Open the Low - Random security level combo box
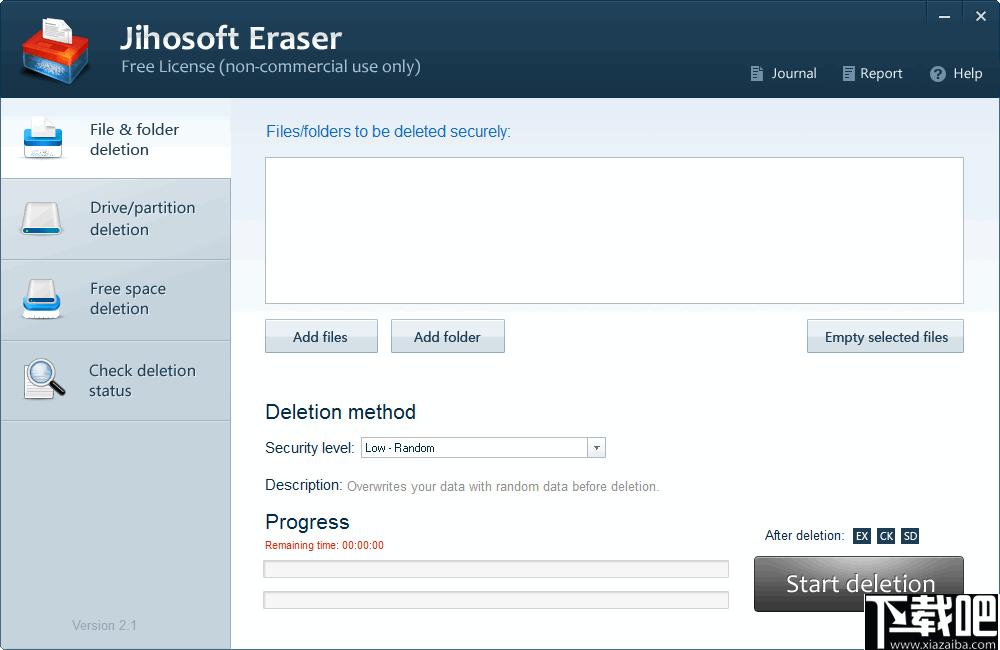Viewport: 1000px width, 650px height. 483,448
